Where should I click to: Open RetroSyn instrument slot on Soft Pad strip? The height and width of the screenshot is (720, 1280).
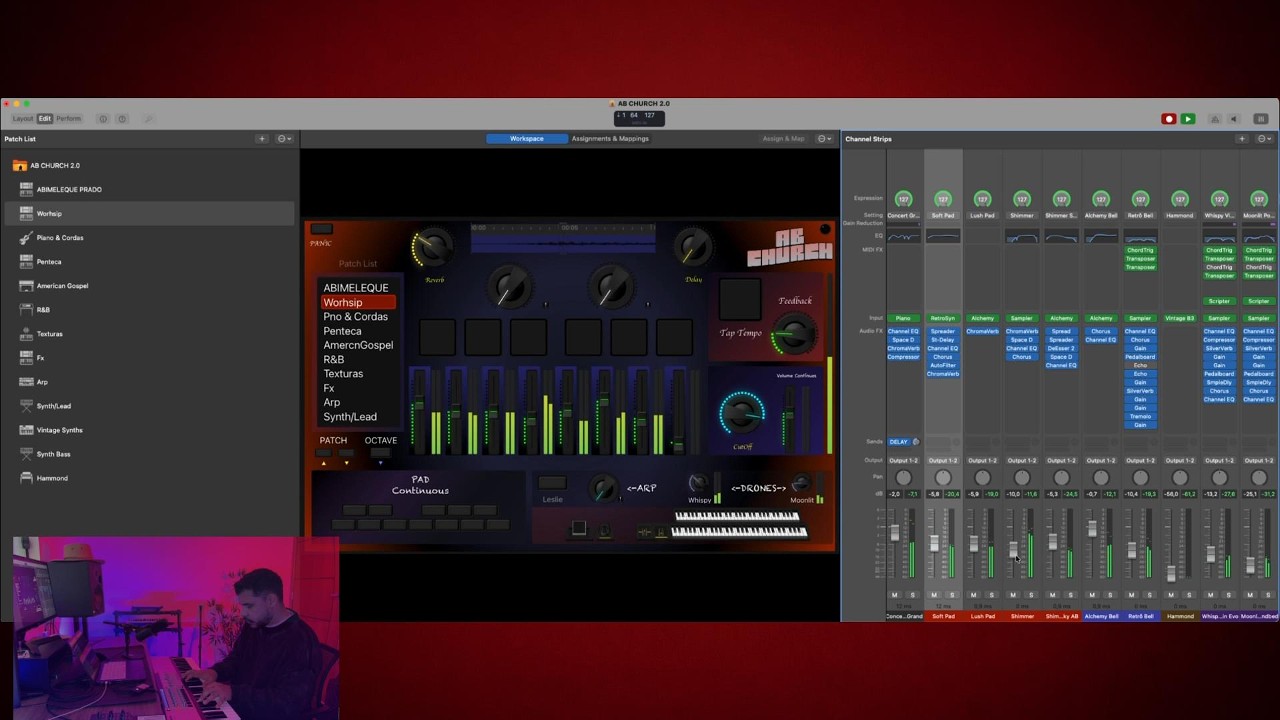[x=943, y=319]
